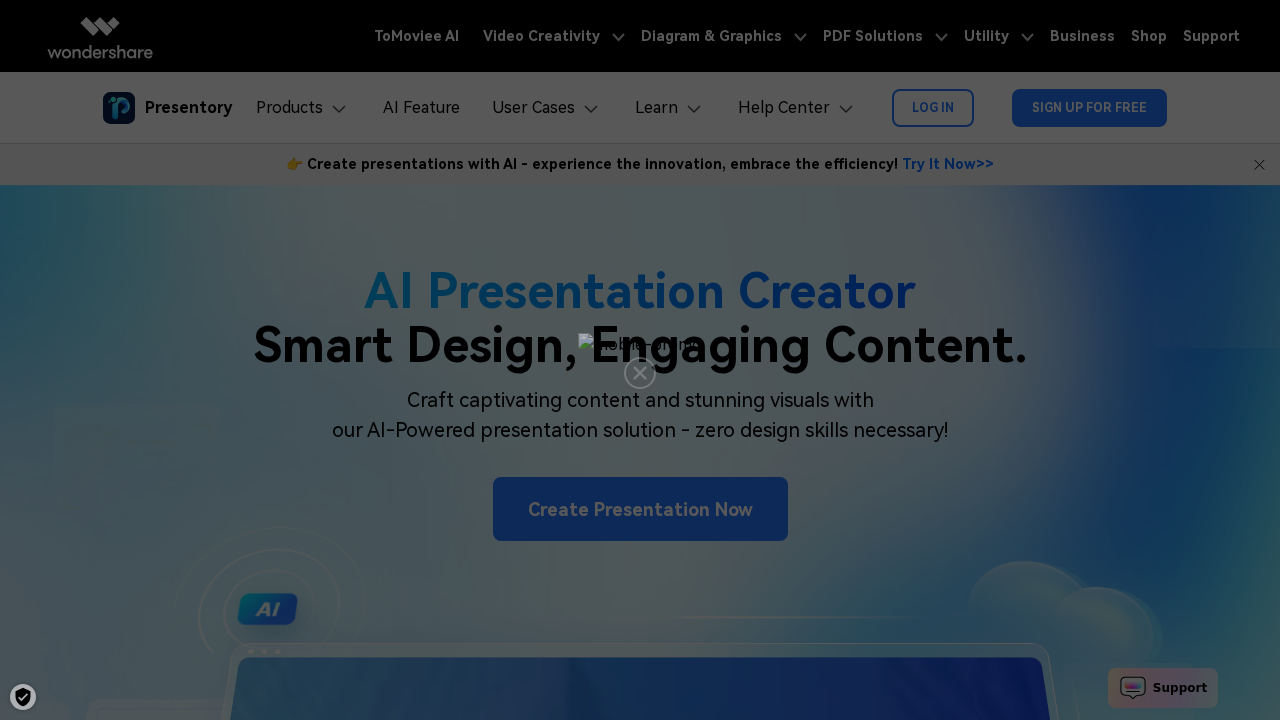
Task: Click the Wondershare logo
Action: [99, 36]
